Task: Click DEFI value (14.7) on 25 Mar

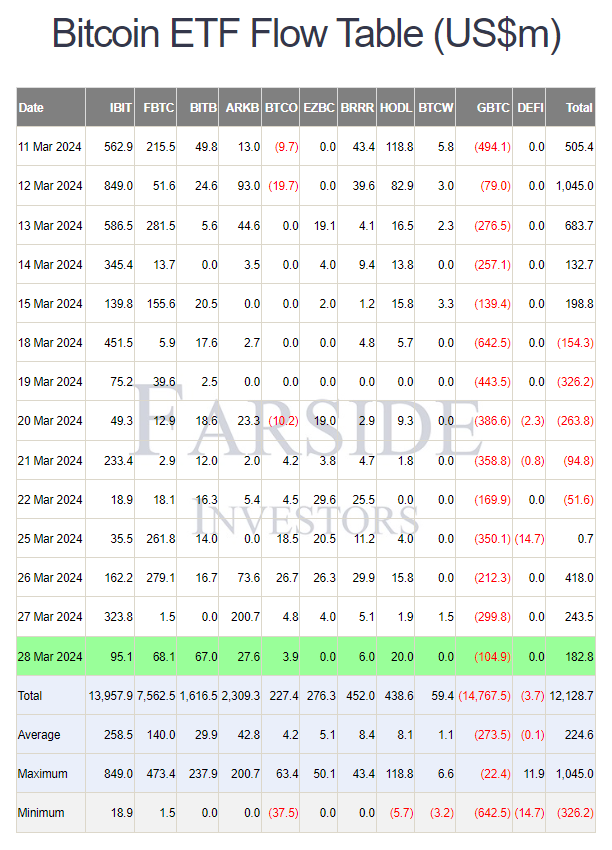Action: click(529, 539)
